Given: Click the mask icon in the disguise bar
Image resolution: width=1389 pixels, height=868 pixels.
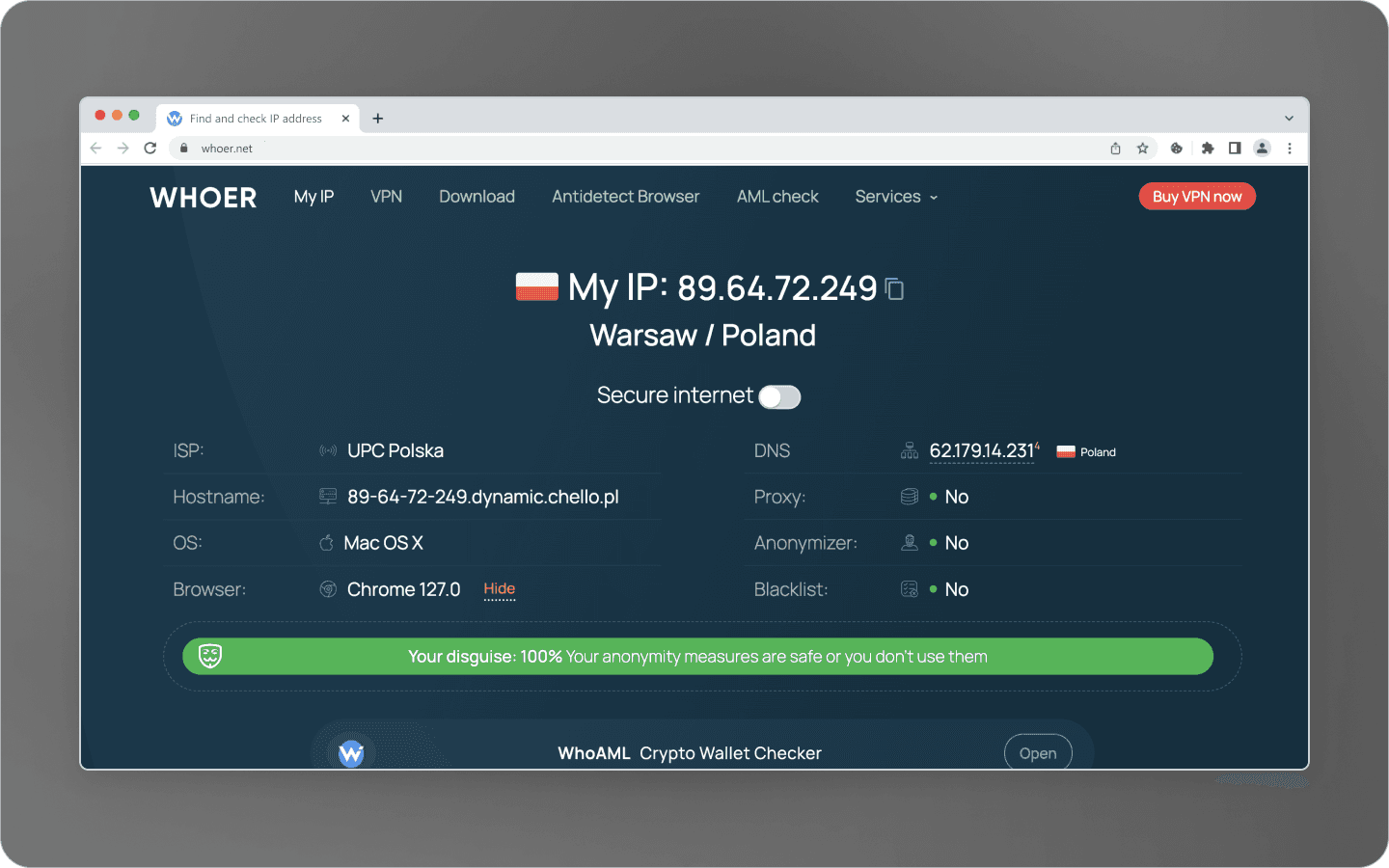Looking at the screenshot, I should pyautogui.click(x=210, y=656).
